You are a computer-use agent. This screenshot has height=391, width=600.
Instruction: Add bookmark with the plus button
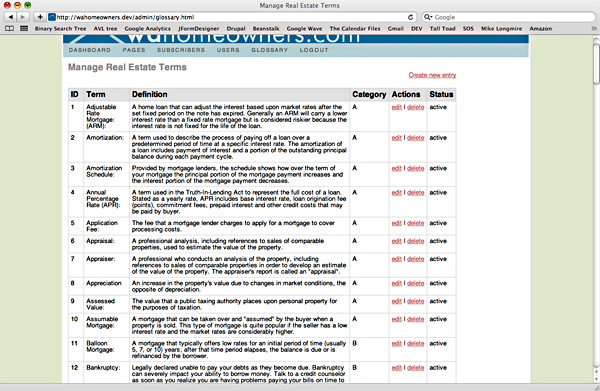click(40, 17)
